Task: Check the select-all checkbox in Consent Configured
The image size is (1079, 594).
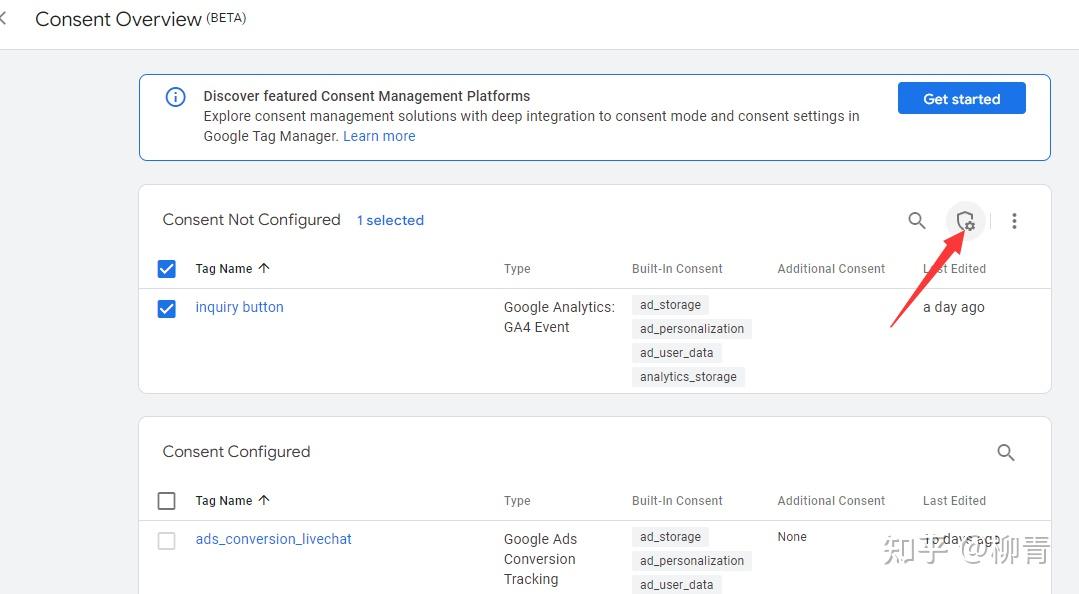Action: tap(166, 500)
